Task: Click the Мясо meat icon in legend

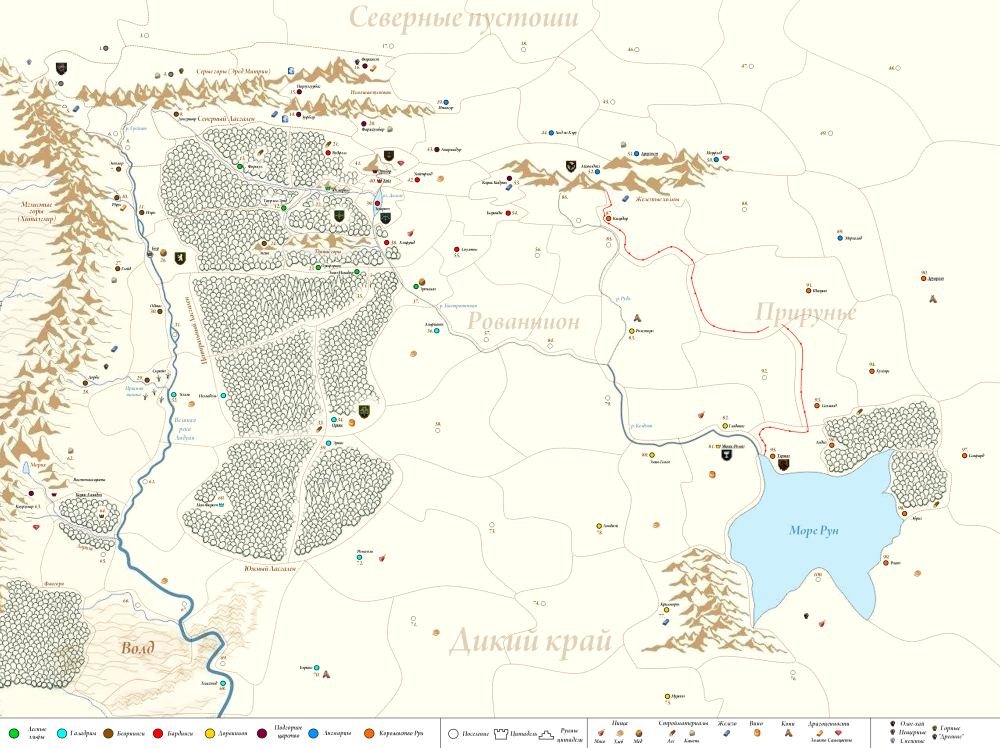Action: click(601, 733)
